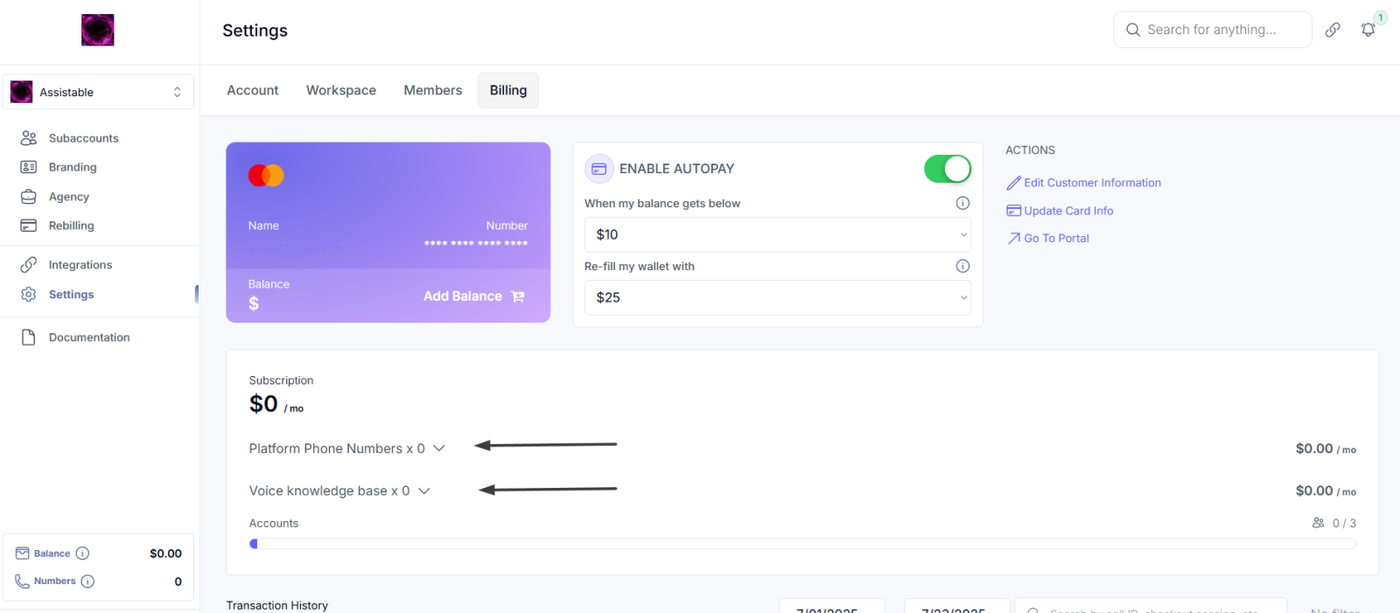Open the notifications bell icon
This screenshot has height=613, width=1400.
click(1368, 30)
